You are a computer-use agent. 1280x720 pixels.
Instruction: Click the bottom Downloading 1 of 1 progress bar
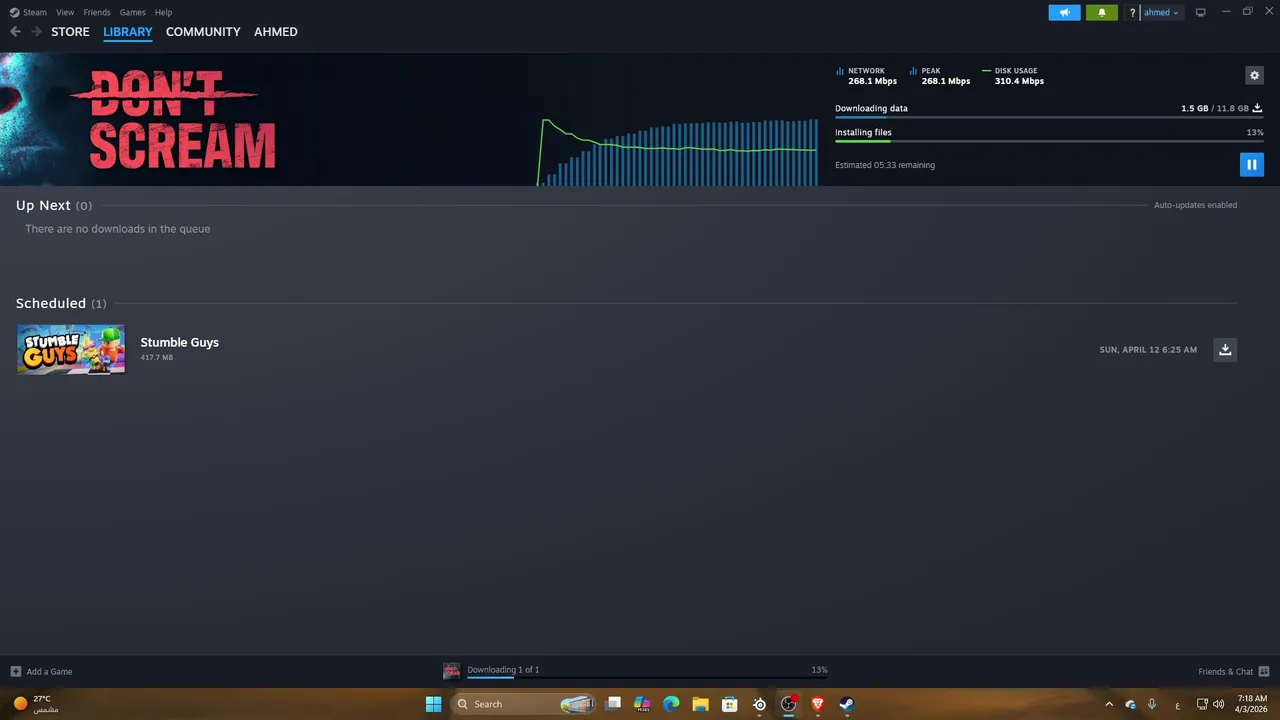click(x=647, y=678)
